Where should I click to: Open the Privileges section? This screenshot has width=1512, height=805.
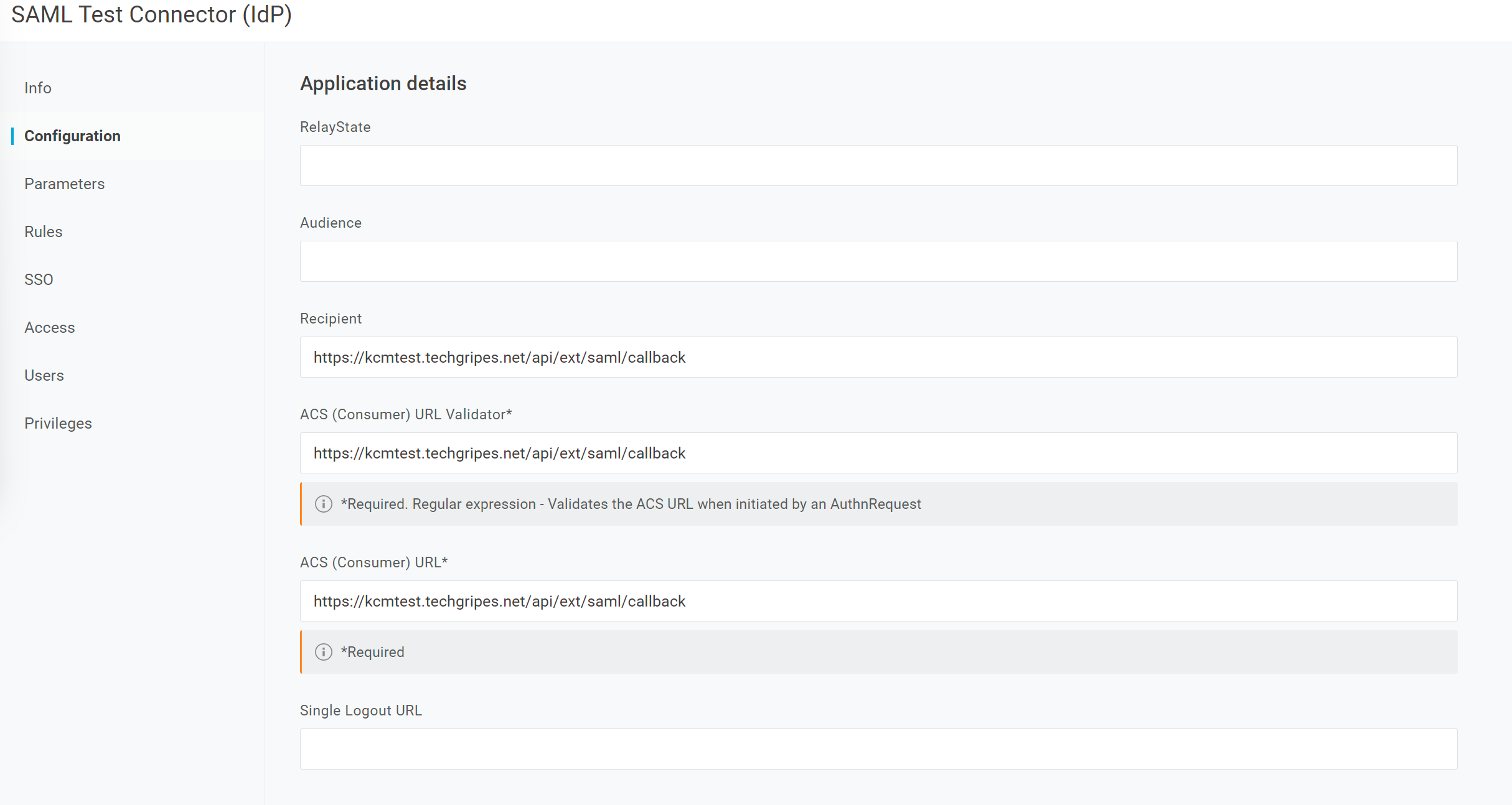point(58,423)
